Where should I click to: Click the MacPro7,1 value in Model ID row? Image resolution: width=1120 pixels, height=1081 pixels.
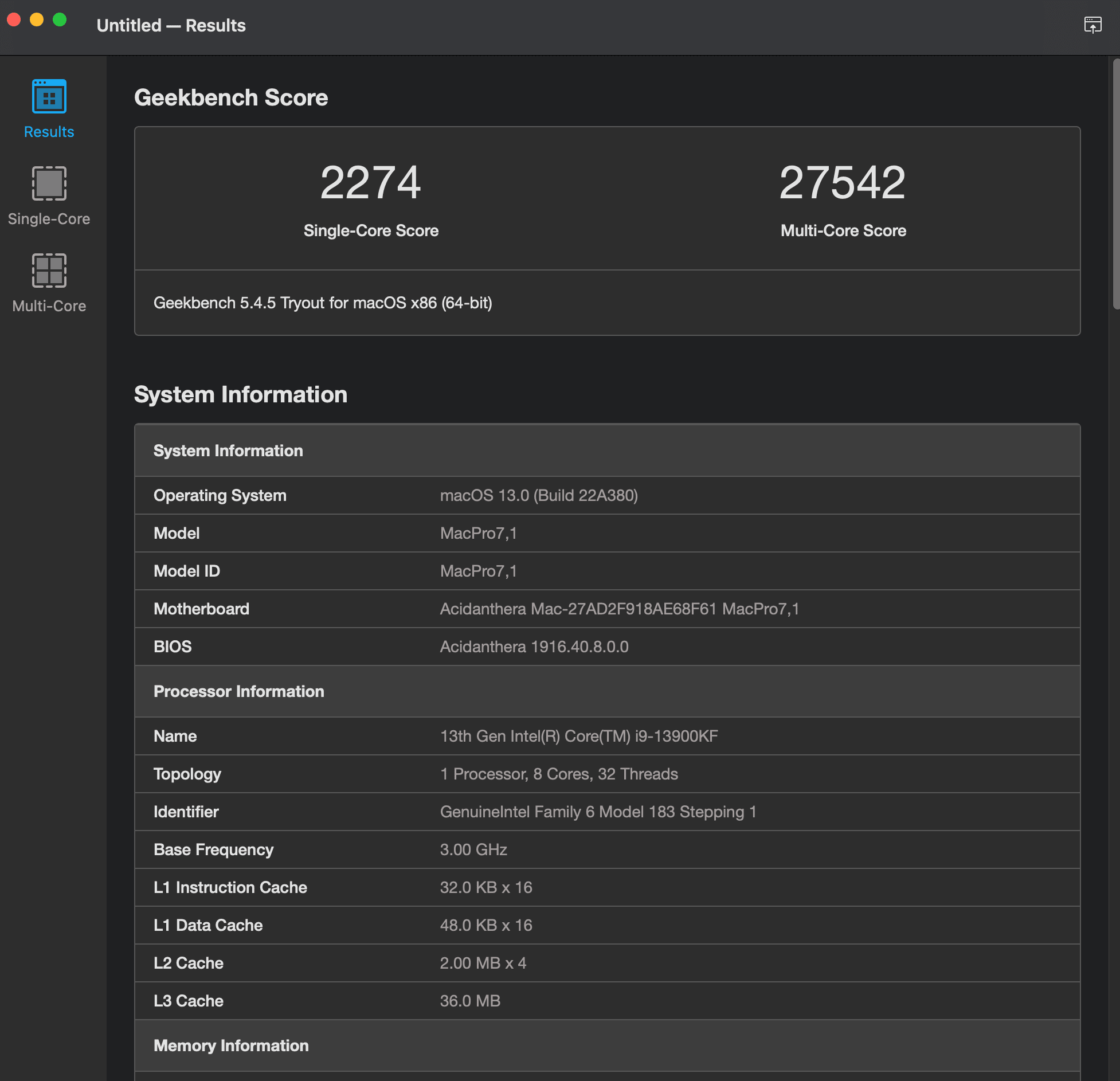coord(479,571)
